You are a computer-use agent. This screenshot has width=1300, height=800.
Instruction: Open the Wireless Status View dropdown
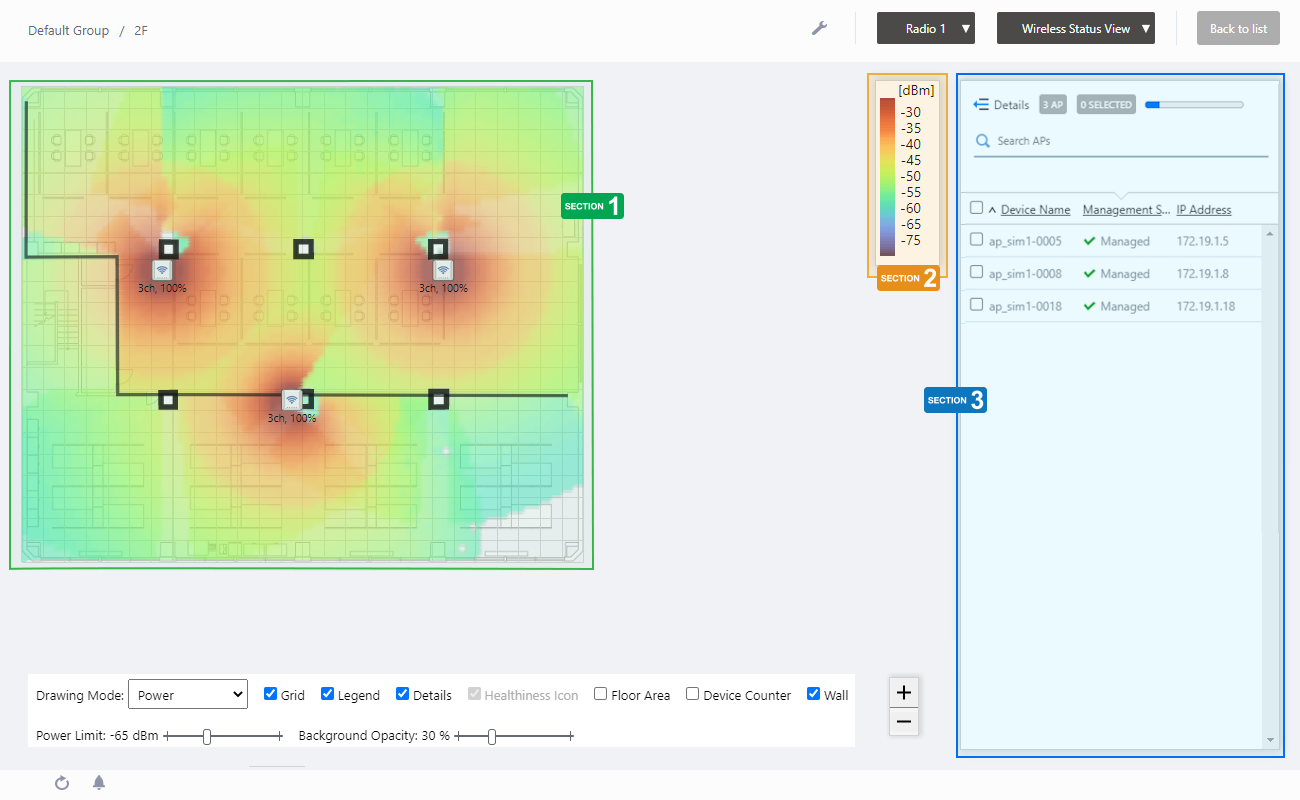coord(1075,29)
